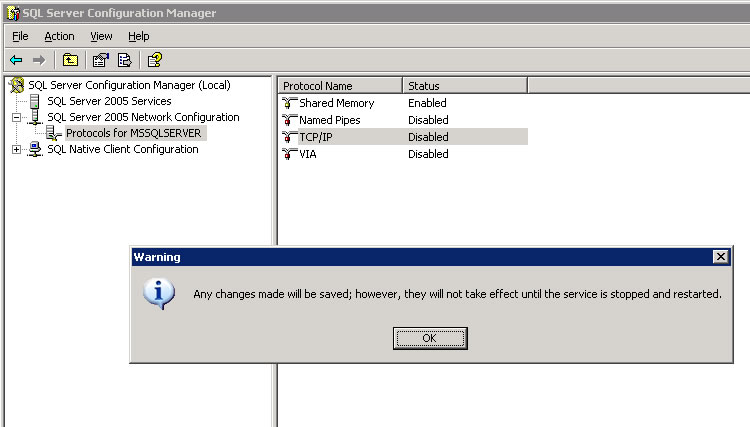750x427 pixels.
Task: Click the Named Pipes protocol icon
Action: 290,120
